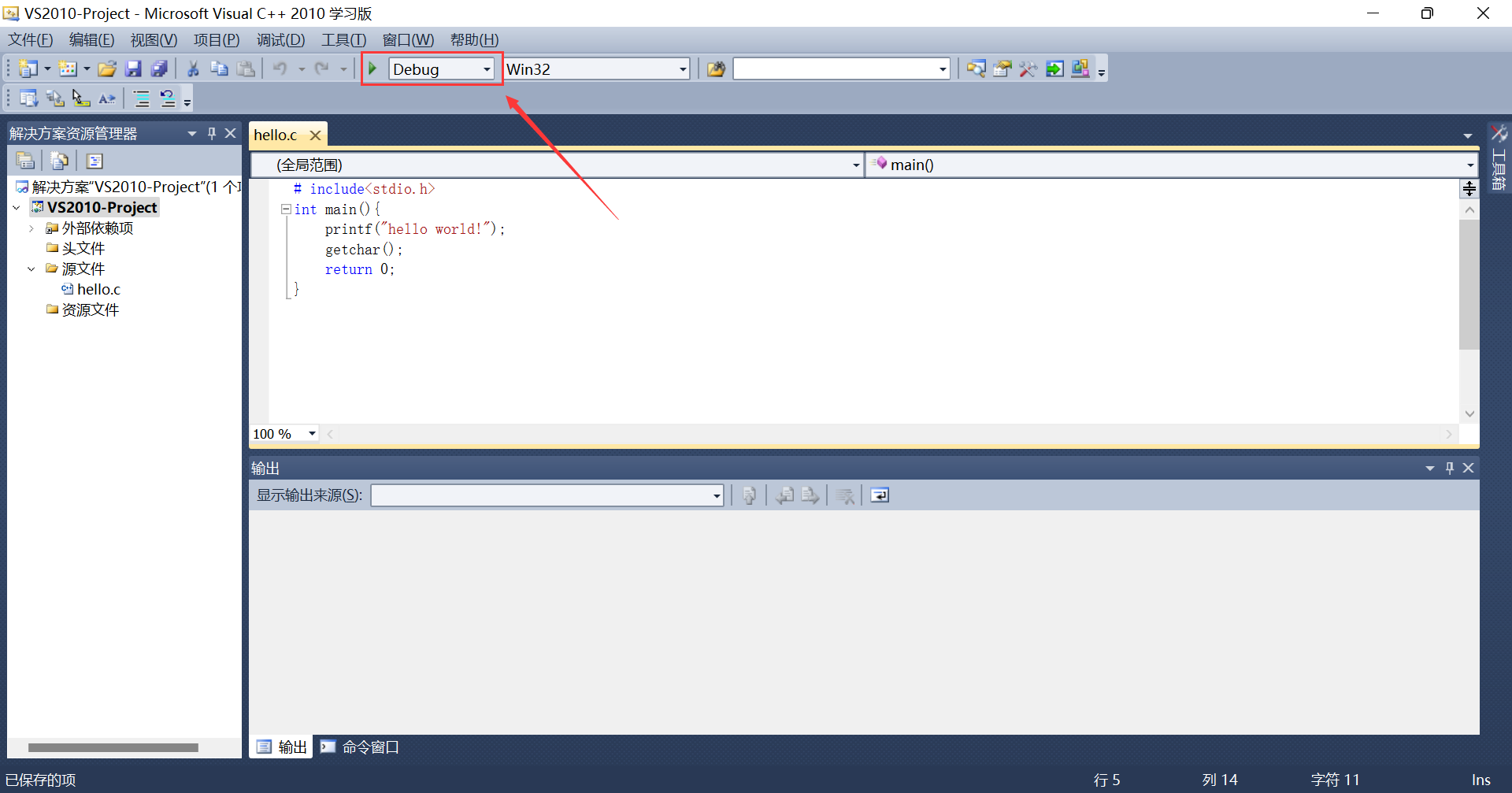Image resolution: width=1512 pixels, height=793 pixels.
Task: Open a file using the Open File icon
Action: 107,69
